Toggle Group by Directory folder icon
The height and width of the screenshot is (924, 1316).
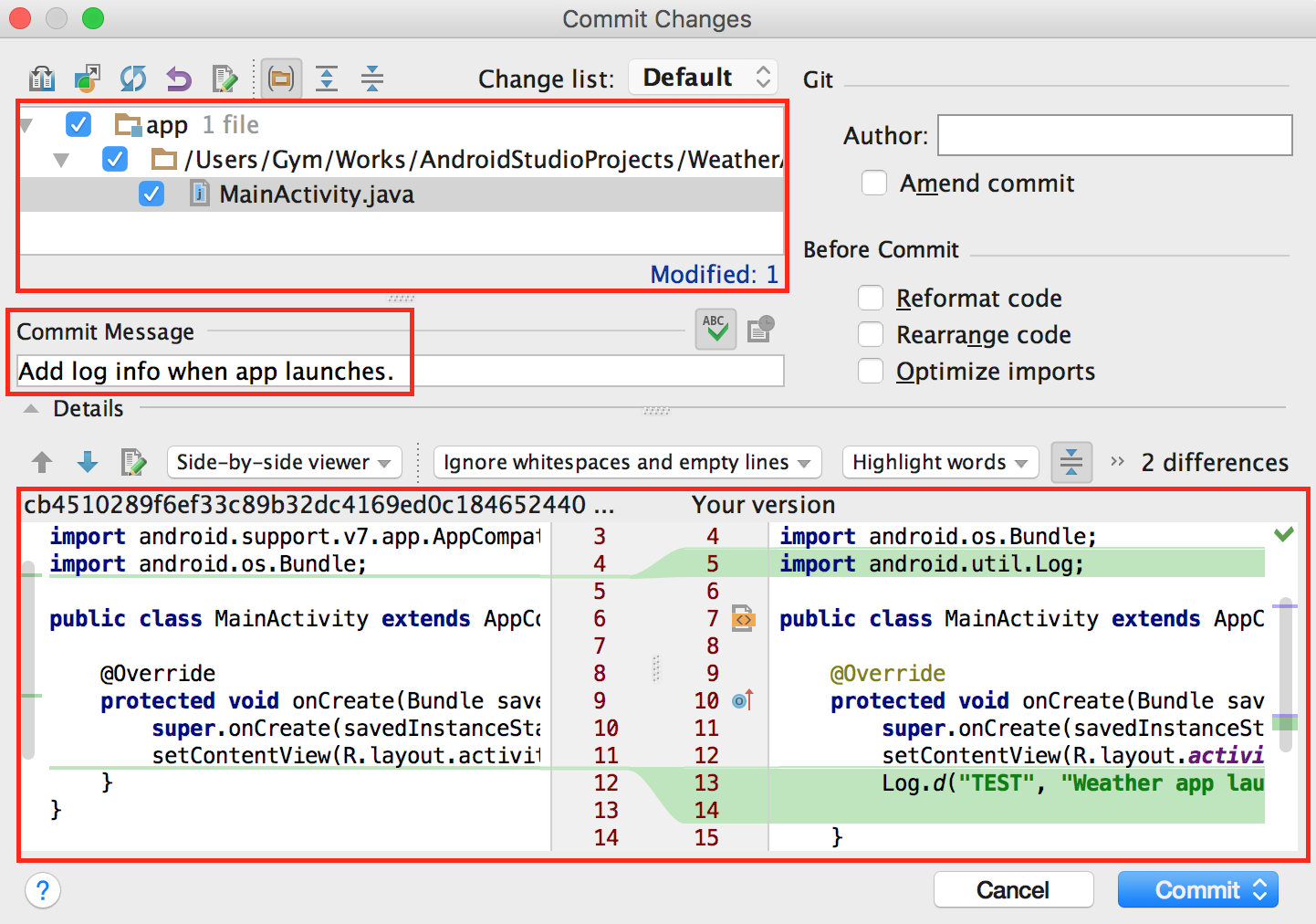[281, 79]
